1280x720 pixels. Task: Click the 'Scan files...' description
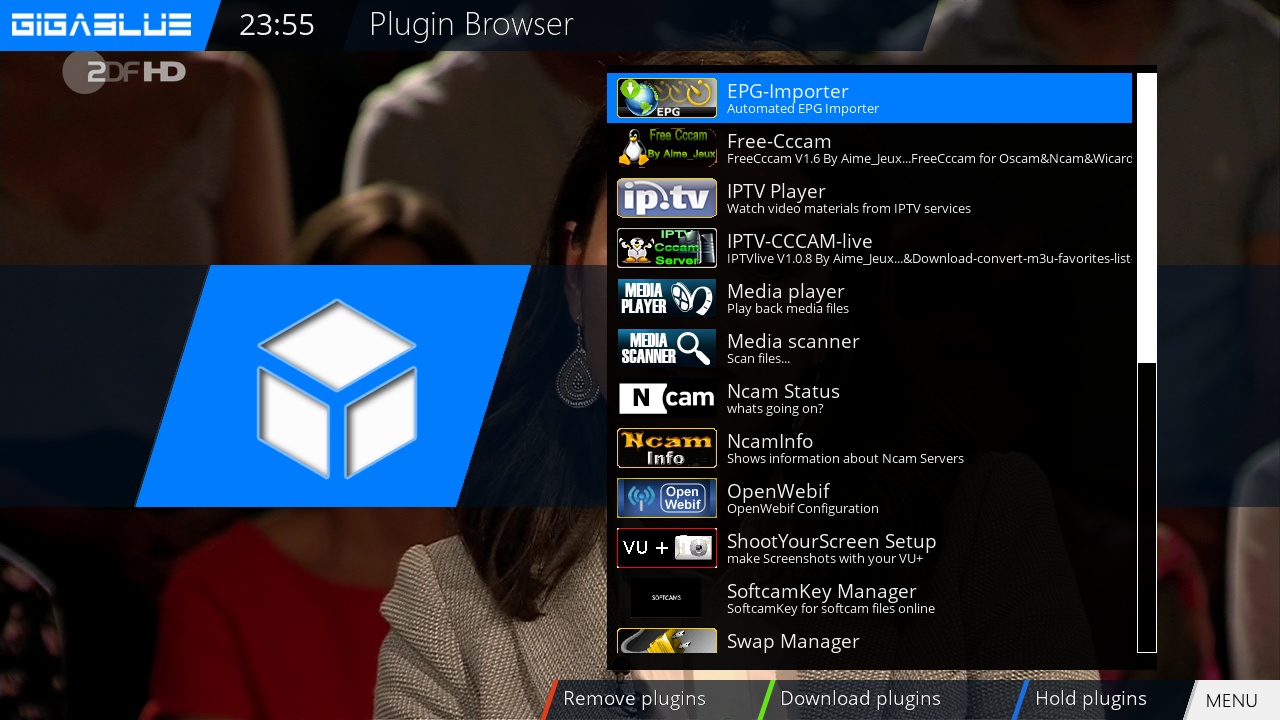758,359
